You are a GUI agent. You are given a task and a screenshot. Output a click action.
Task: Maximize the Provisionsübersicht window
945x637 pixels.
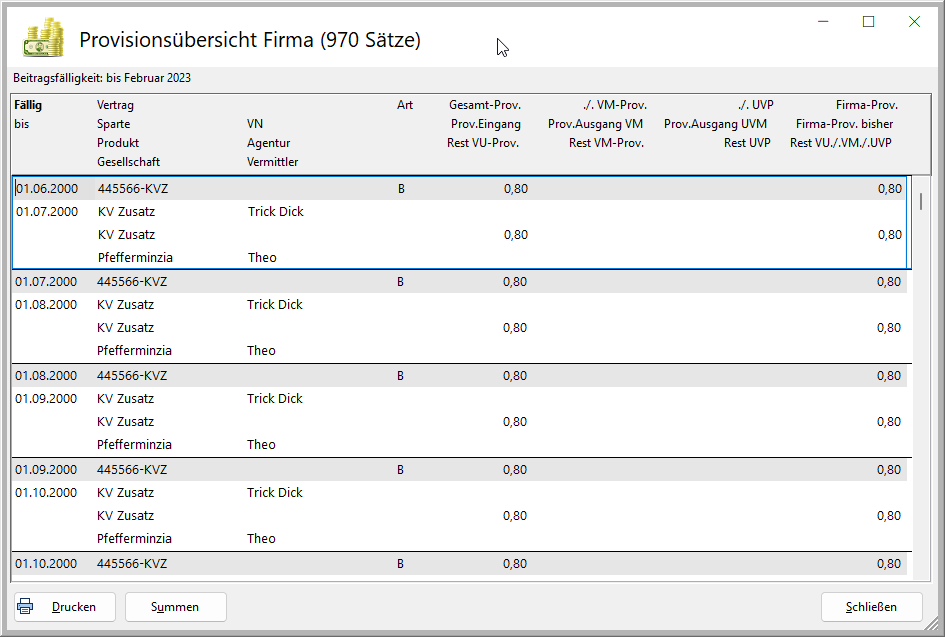coord(868,22)
